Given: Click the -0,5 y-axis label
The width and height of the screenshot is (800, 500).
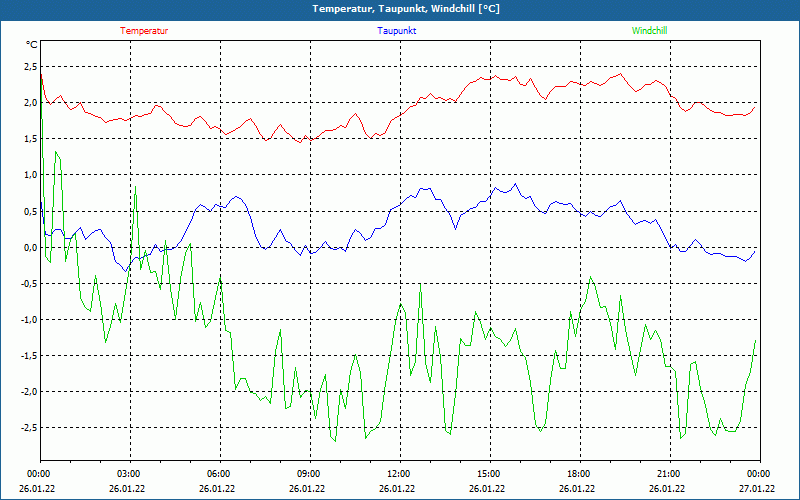Looking at the screenshot, I should 29,284.
